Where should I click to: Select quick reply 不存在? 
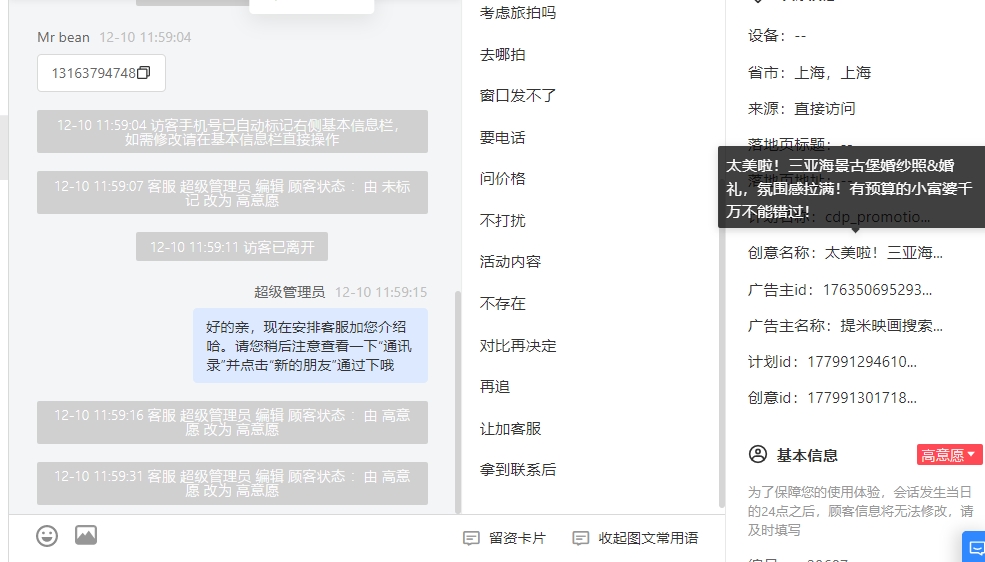click(503, 304)
